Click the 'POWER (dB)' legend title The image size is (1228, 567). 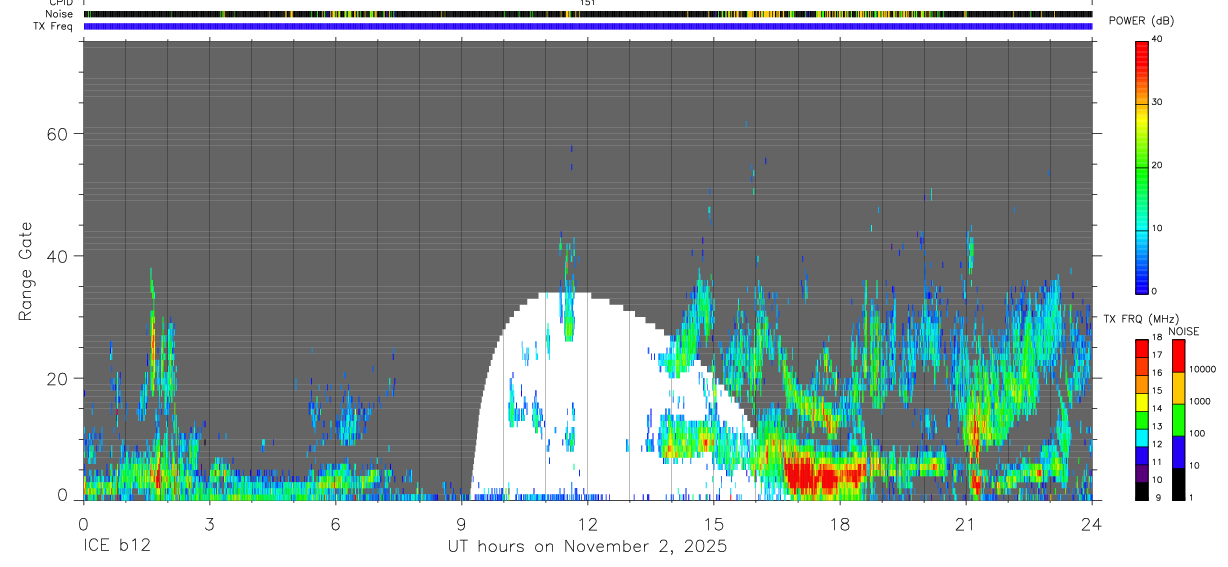click(1142, 22)
